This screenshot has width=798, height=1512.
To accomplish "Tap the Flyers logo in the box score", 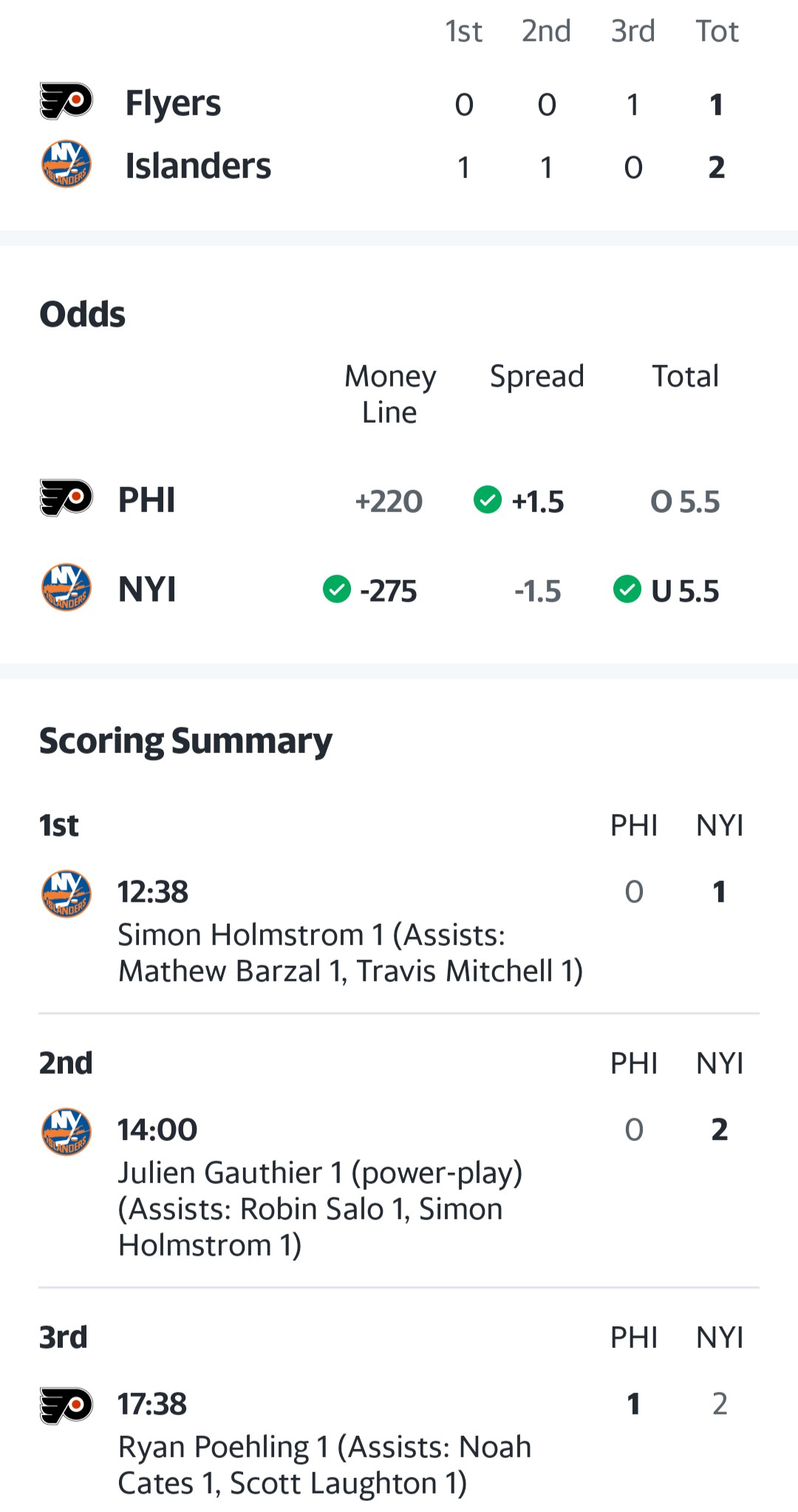I will [x=66, y=102].
